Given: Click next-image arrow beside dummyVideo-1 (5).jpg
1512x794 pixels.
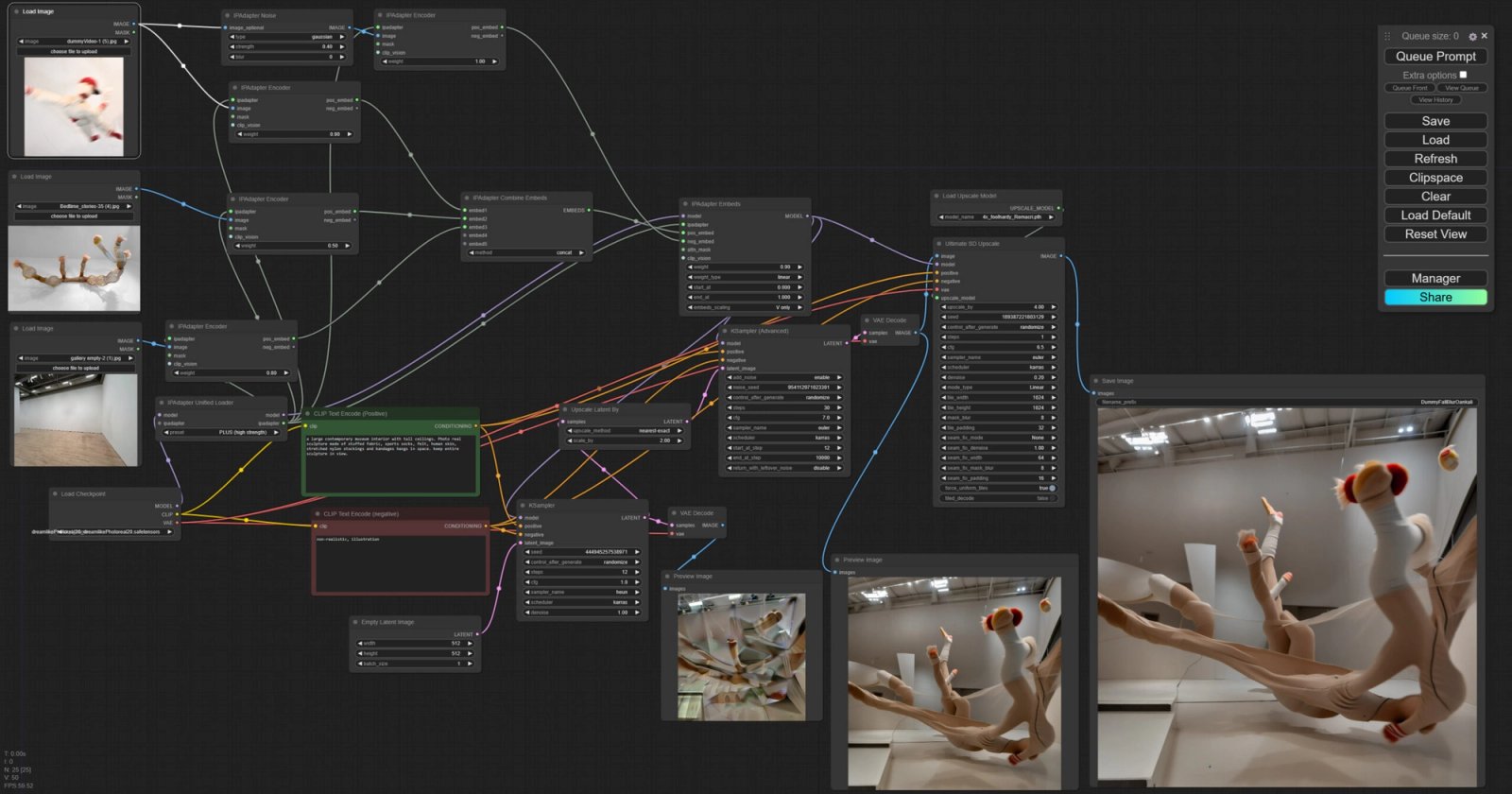Looking at the screenshot, I should tap(127, 42).
